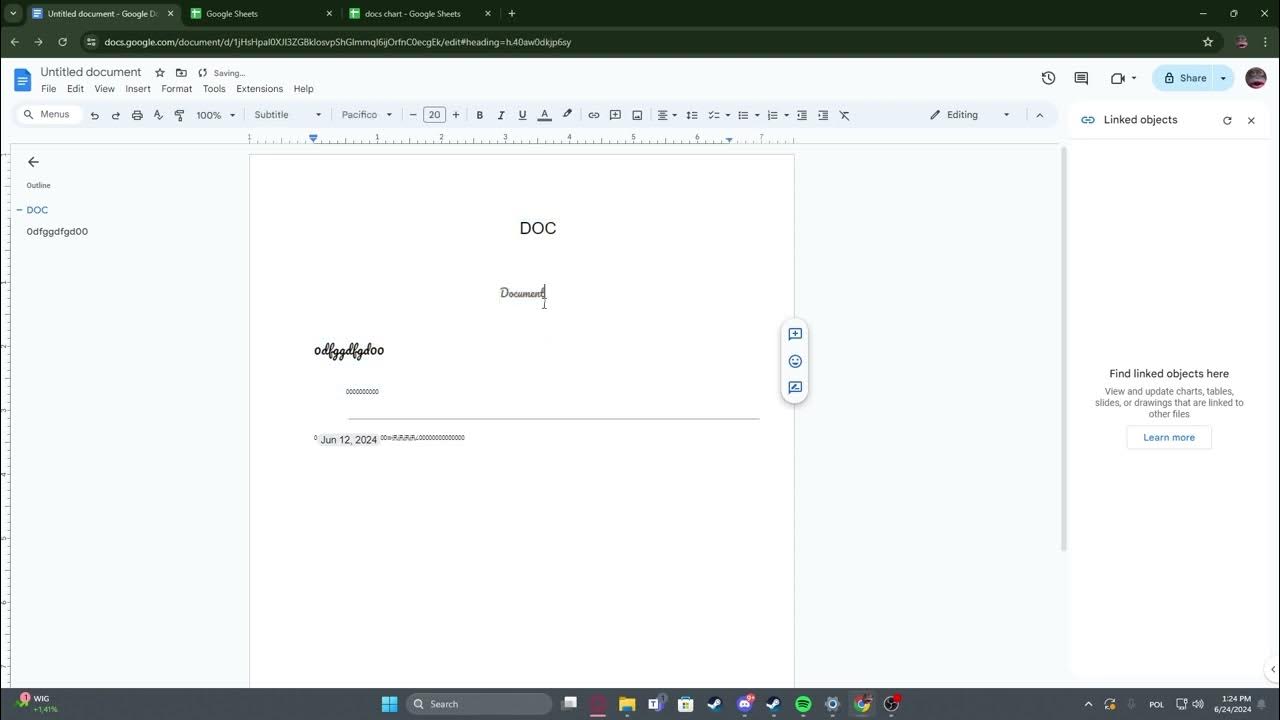1280x720 pixels.
Task: Open comment history icon in header
Action: 1081,78
